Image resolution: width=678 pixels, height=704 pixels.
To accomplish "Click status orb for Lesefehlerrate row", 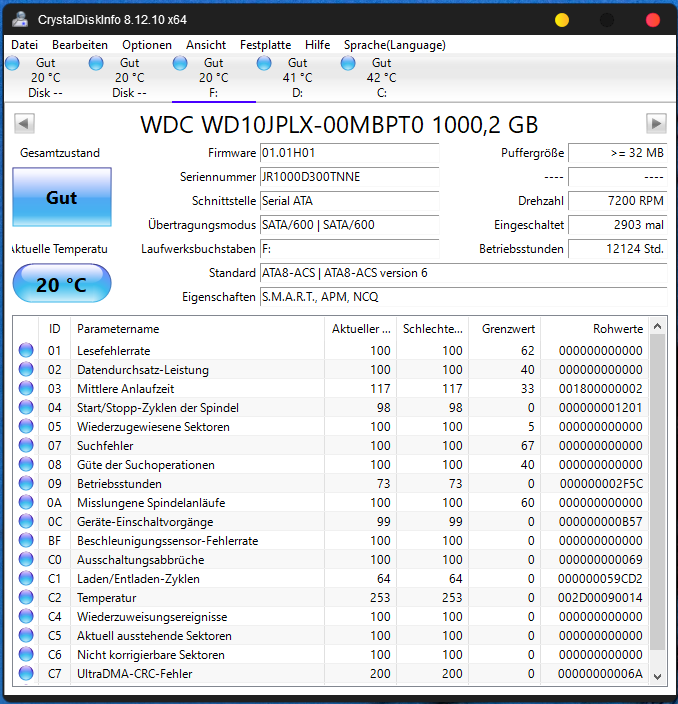I will pyautogui.click(x=26, y=350).
